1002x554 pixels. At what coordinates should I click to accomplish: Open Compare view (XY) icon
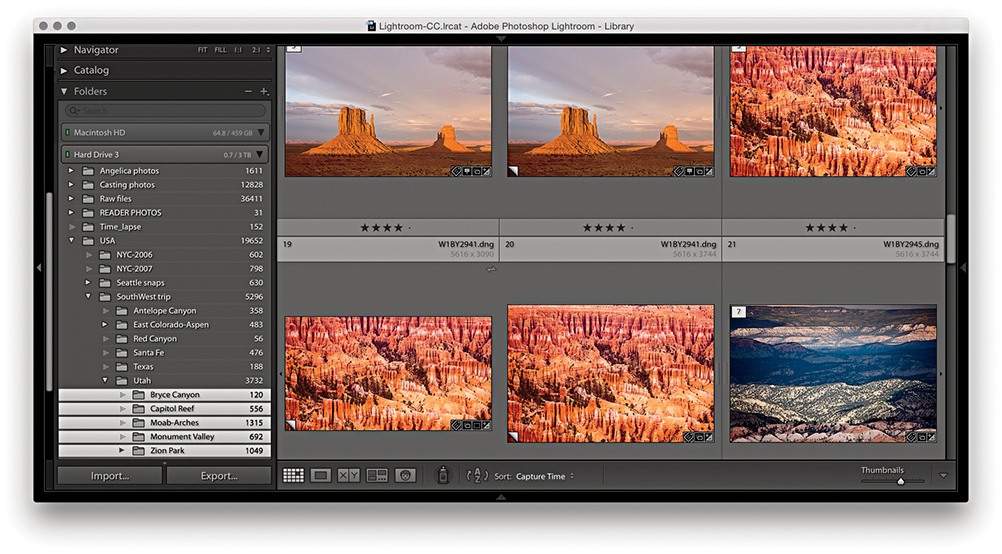point(349,476)
